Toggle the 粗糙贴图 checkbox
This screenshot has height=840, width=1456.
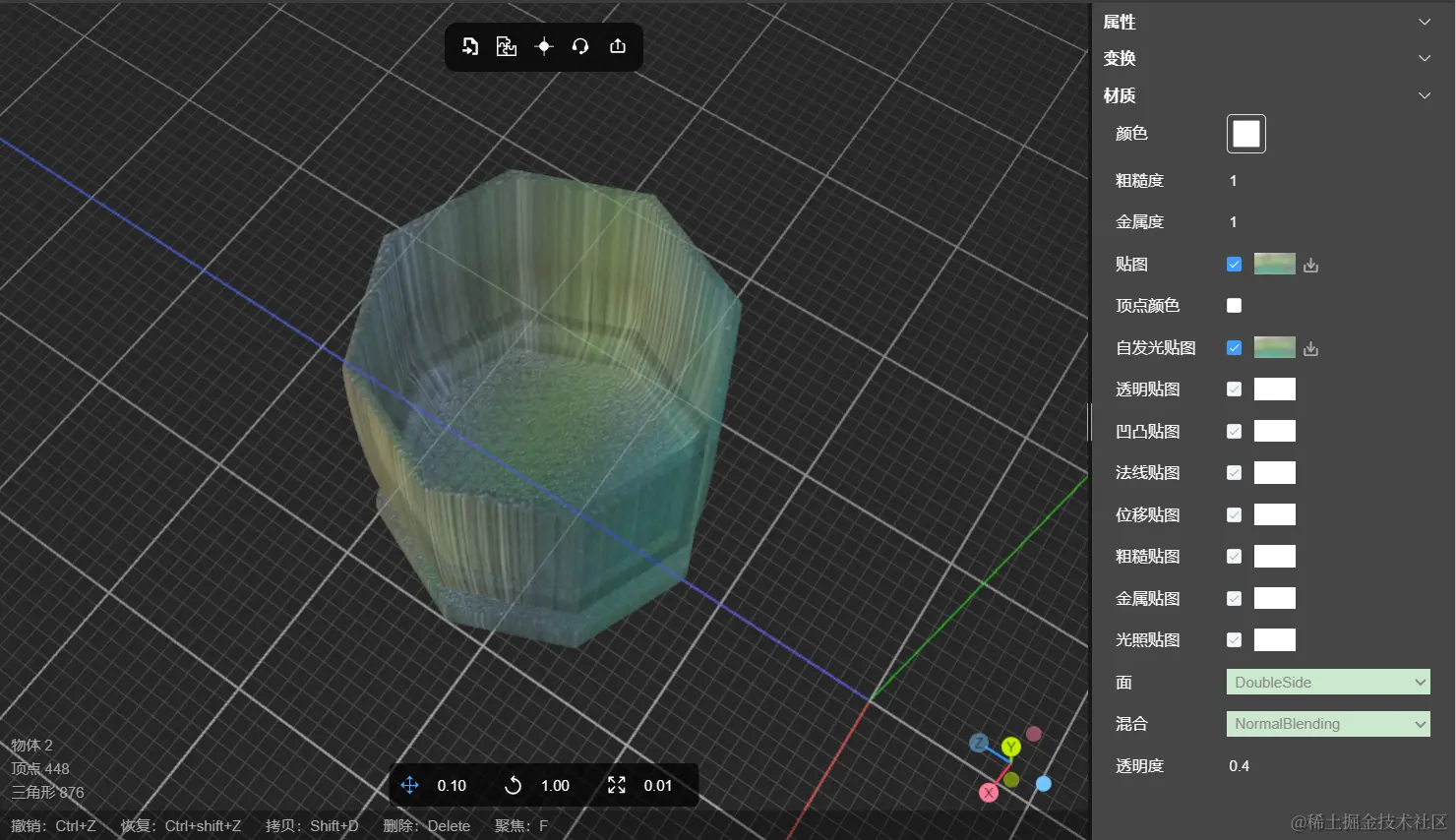[1234, 557]
